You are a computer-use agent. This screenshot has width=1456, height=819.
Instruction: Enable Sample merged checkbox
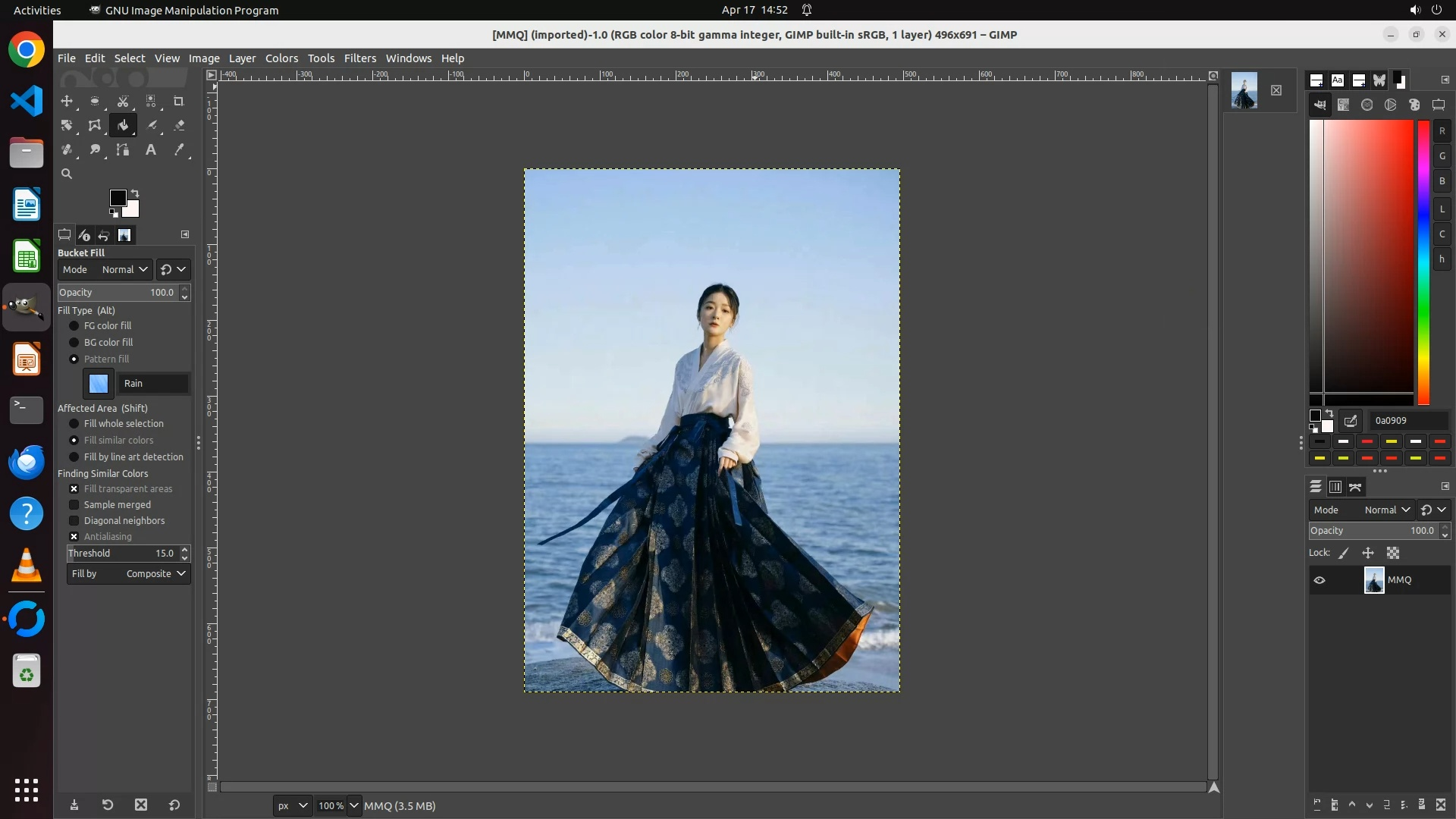click(74, 504)
